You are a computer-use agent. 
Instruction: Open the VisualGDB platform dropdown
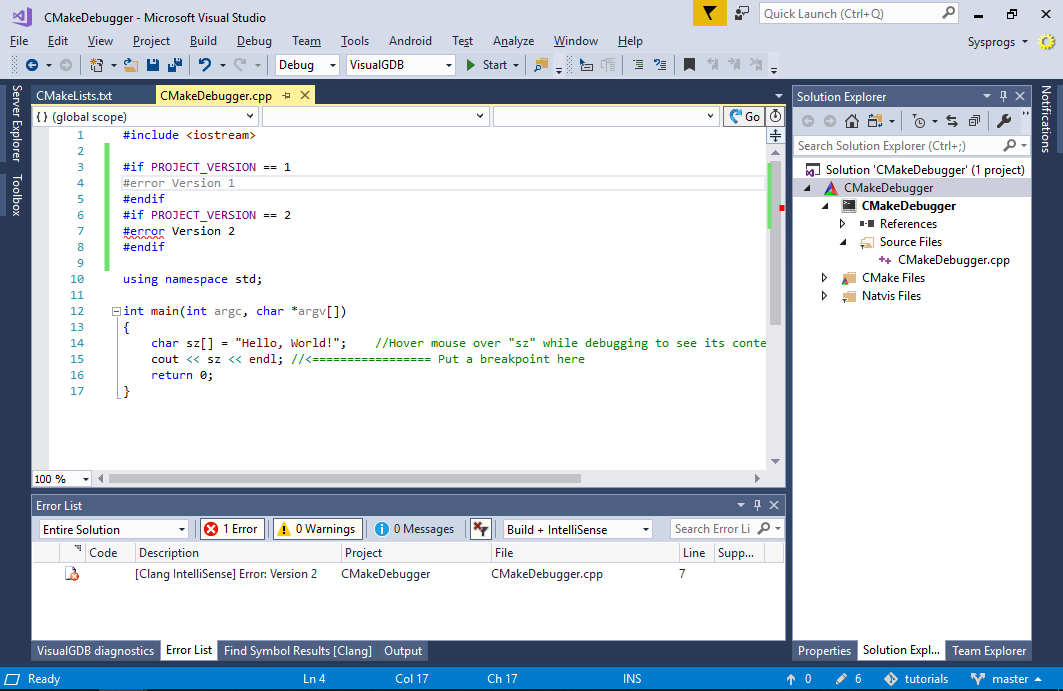[x=401, y=65]
